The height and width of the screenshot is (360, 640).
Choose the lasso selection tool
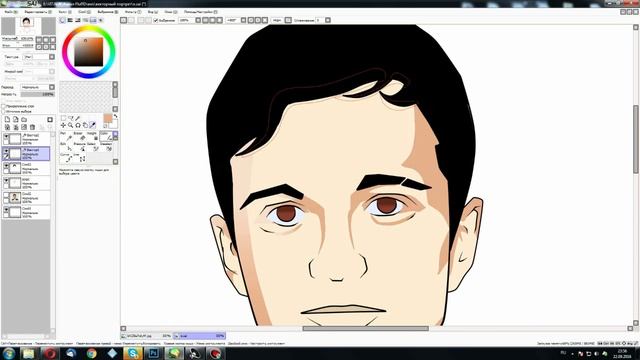[71, 118]
